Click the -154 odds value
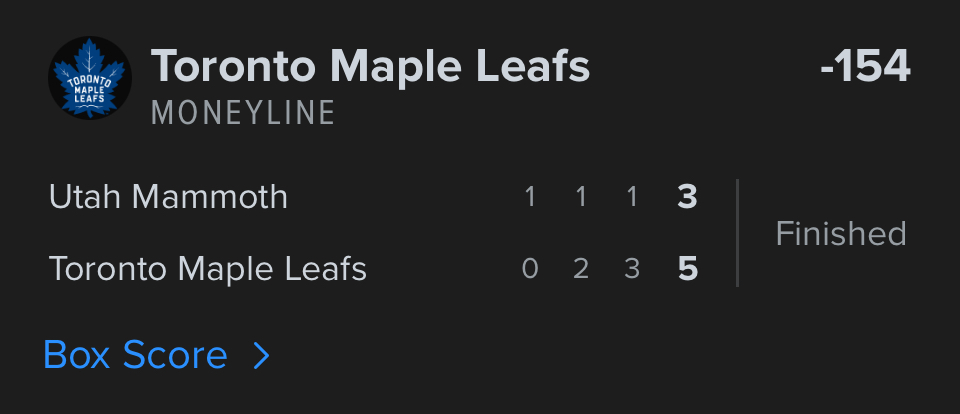960x414 pixels. click(x=865, y=67)
